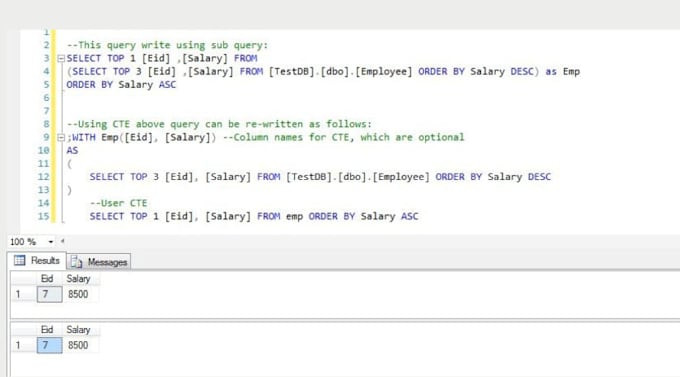Select Eid column header in first grid
Image resolution: width=680 pixels, height=377 pixels.
pyautogui.click(x=47, y=279)
